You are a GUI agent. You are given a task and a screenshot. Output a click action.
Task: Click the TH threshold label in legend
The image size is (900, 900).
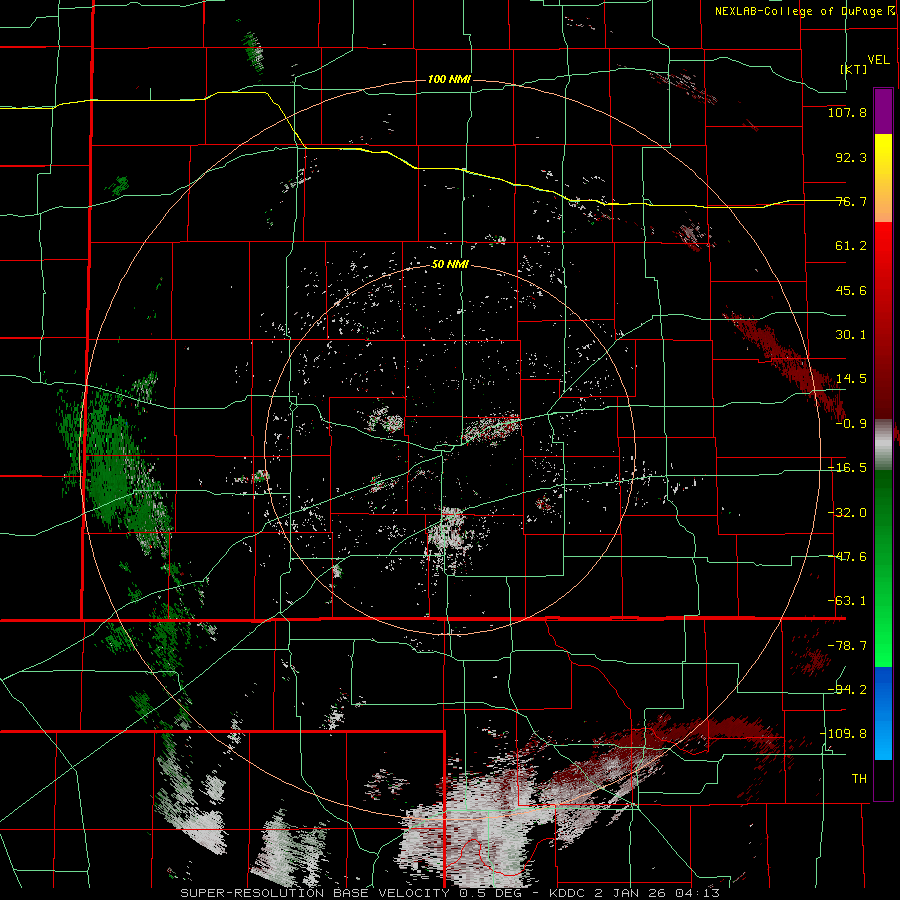pos(859,779)
